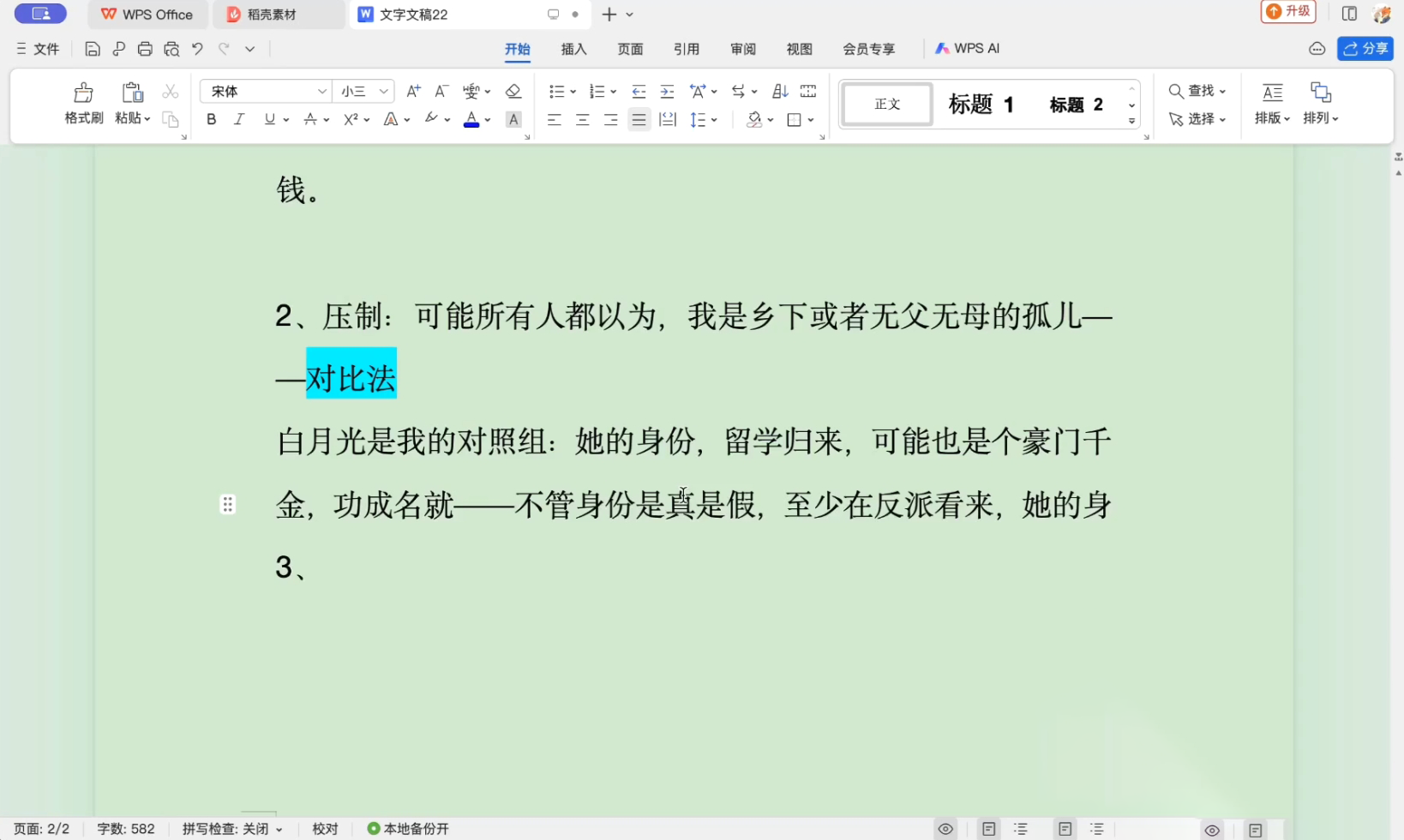
Task: Click the outline view icon in status bar
Action: pyautogui.click(x=1021, y=829)
